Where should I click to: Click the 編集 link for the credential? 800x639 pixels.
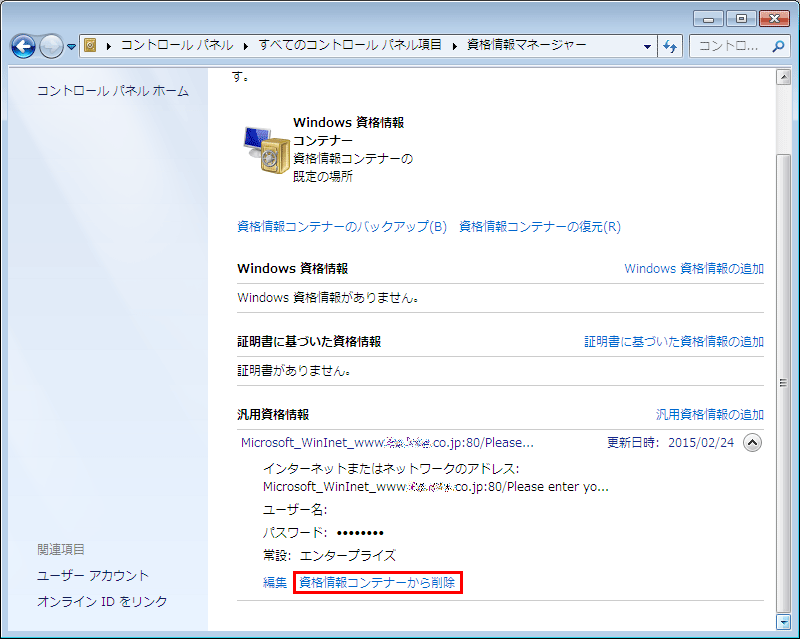(274, 583)
